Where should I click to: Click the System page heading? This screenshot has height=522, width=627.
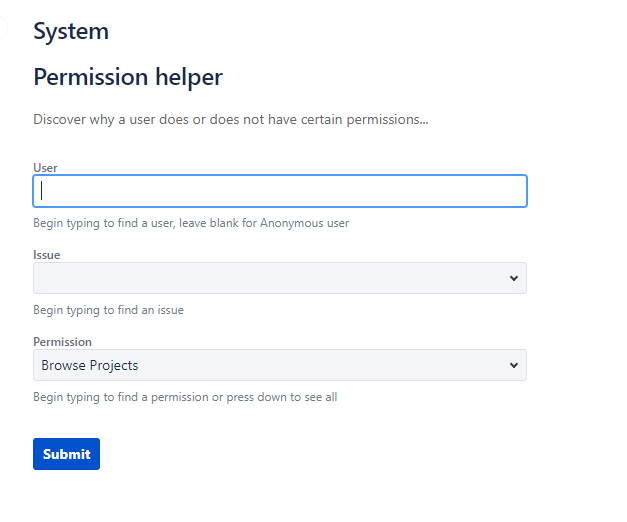tap(71, 31)
